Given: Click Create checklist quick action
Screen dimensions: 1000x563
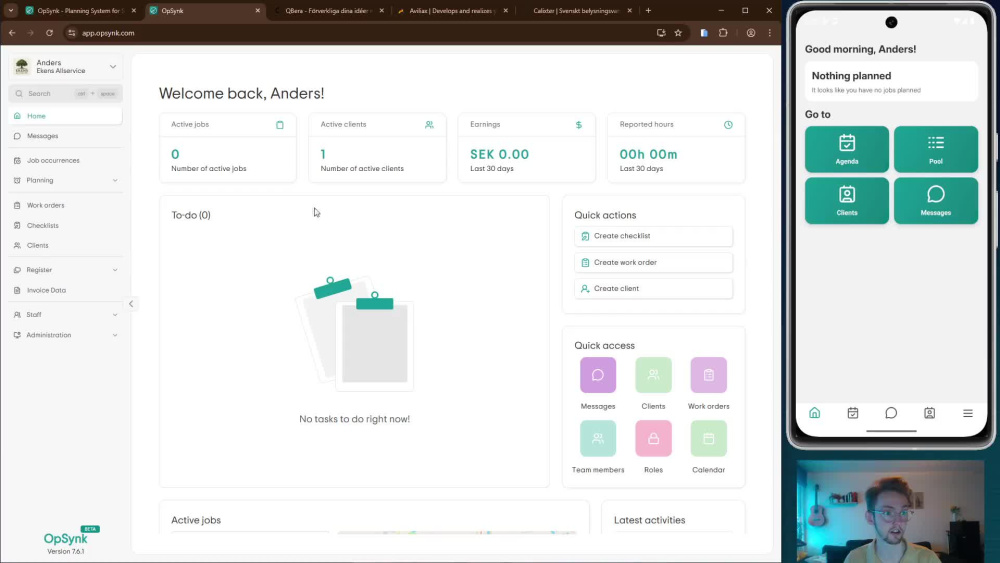Looking at the screenshot, I should click(653, 236).
